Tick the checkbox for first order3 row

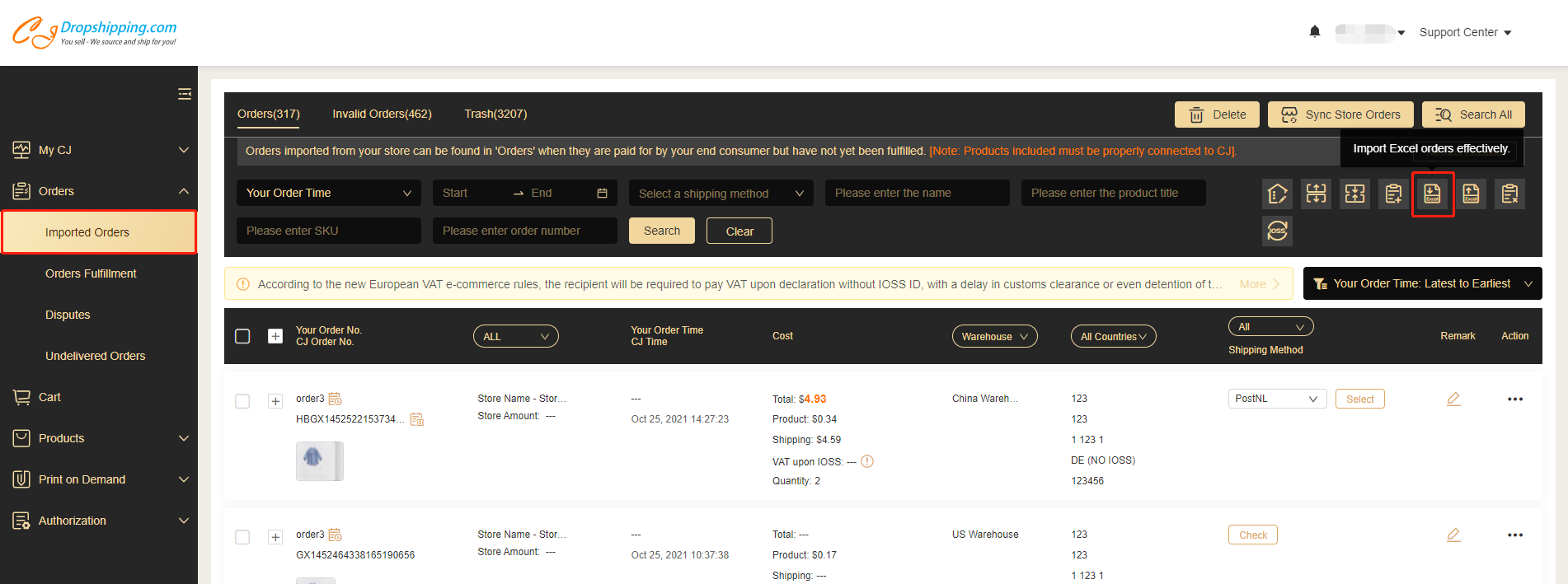pos(242,401)
